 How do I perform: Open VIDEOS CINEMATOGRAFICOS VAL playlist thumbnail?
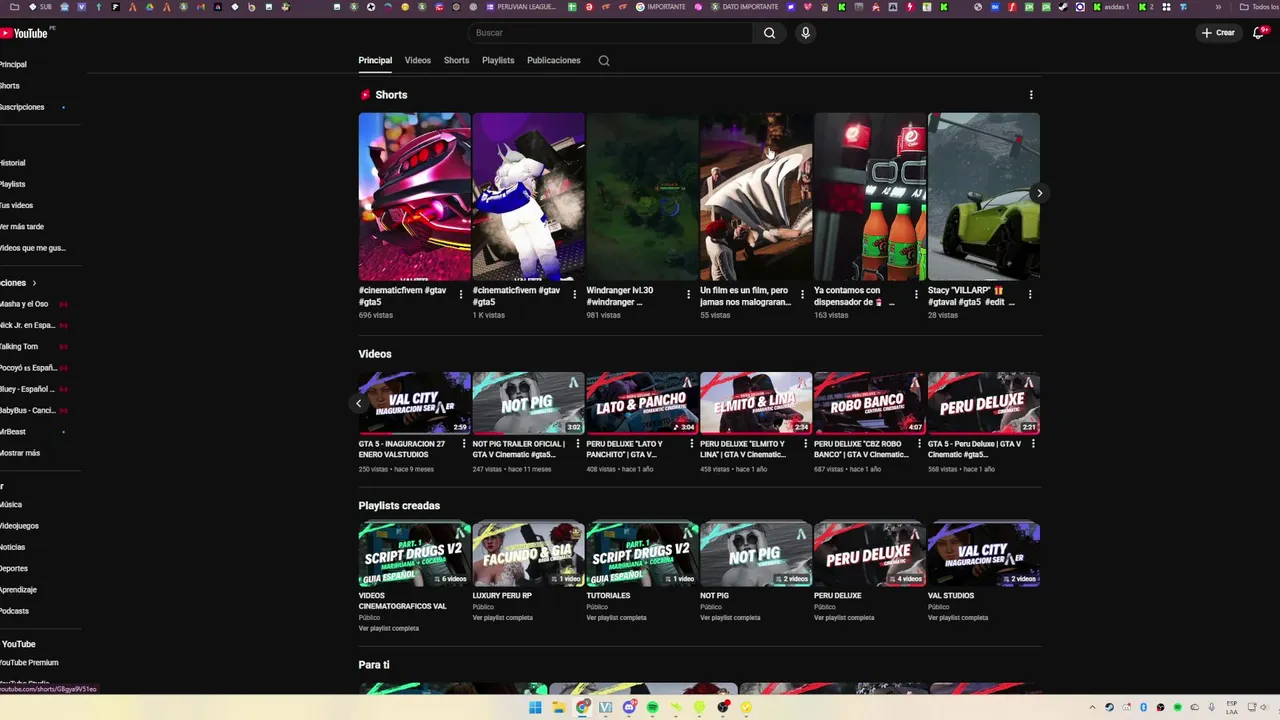[x=414, y=554]
